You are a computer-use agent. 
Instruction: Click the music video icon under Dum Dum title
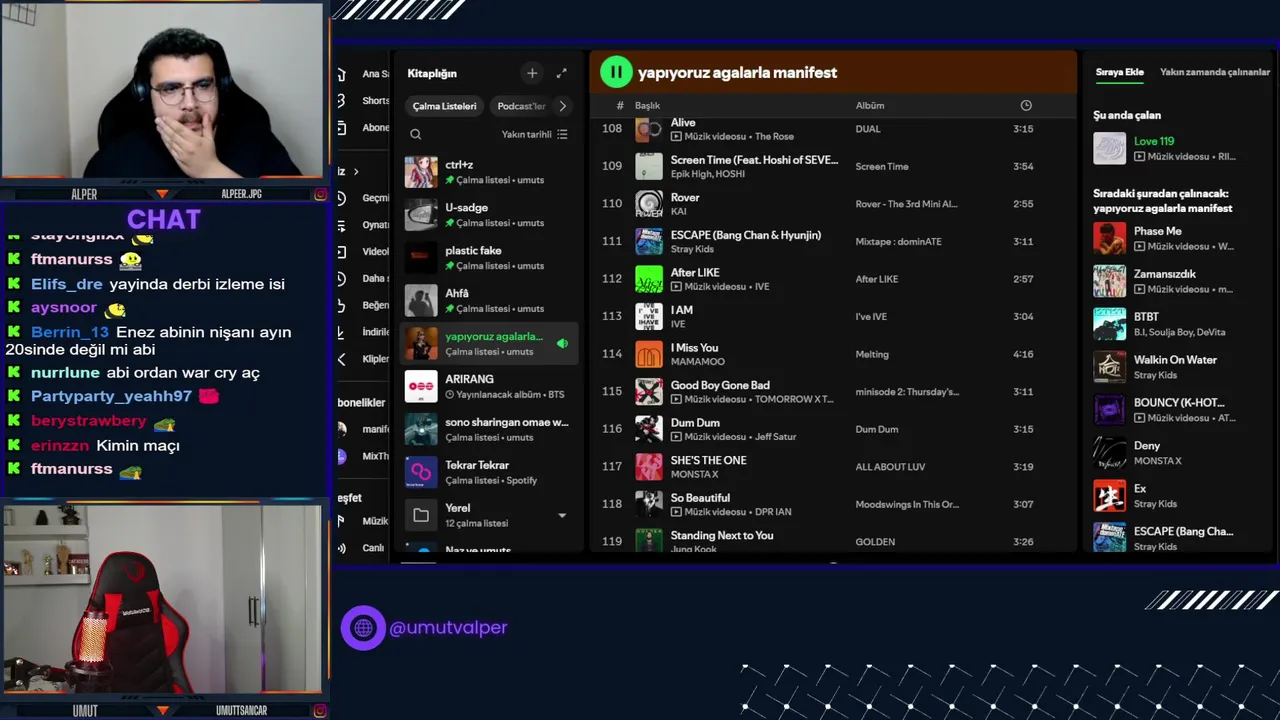(676, 437)
